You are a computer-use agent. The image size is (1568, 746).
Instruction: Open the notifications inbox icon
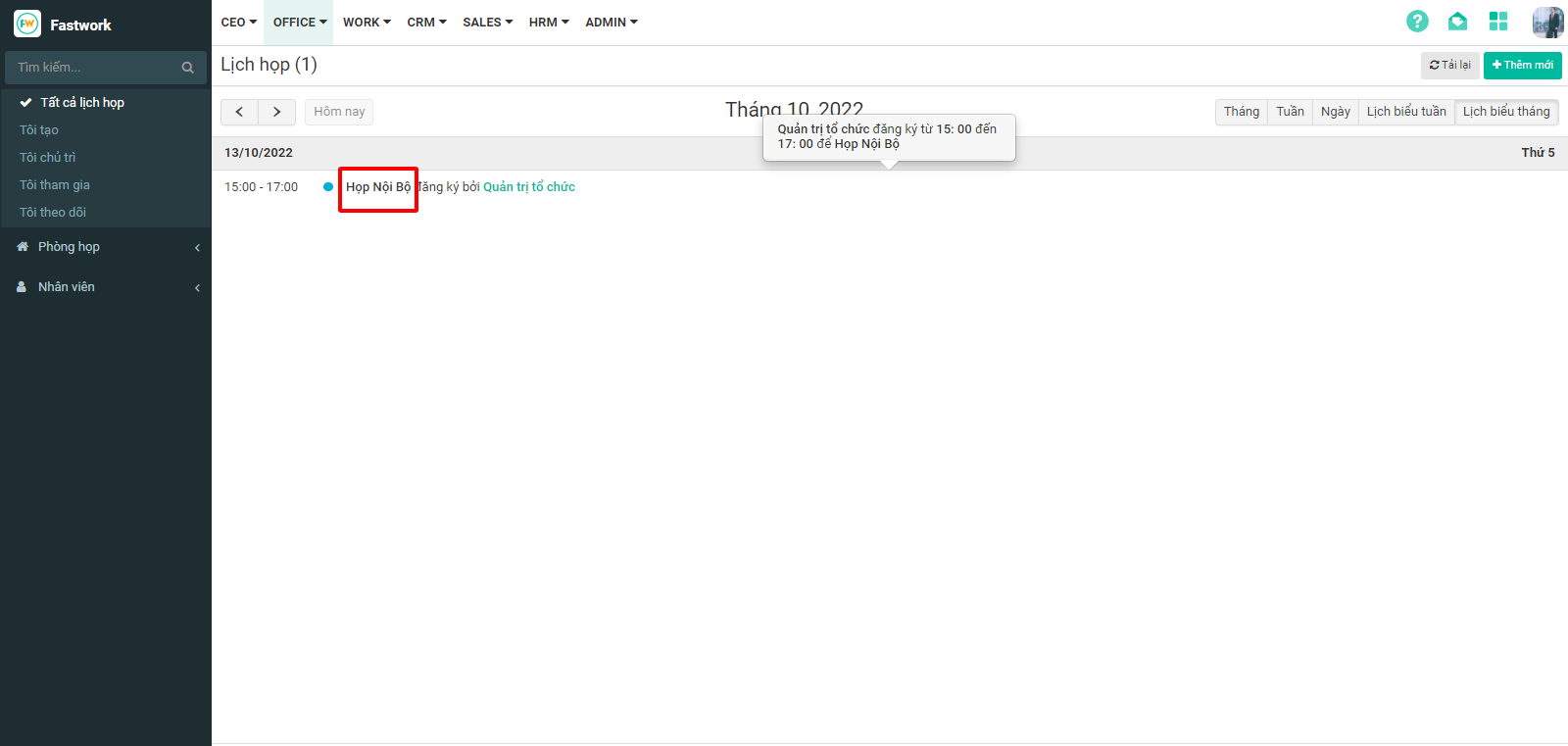coord(1457,22)
